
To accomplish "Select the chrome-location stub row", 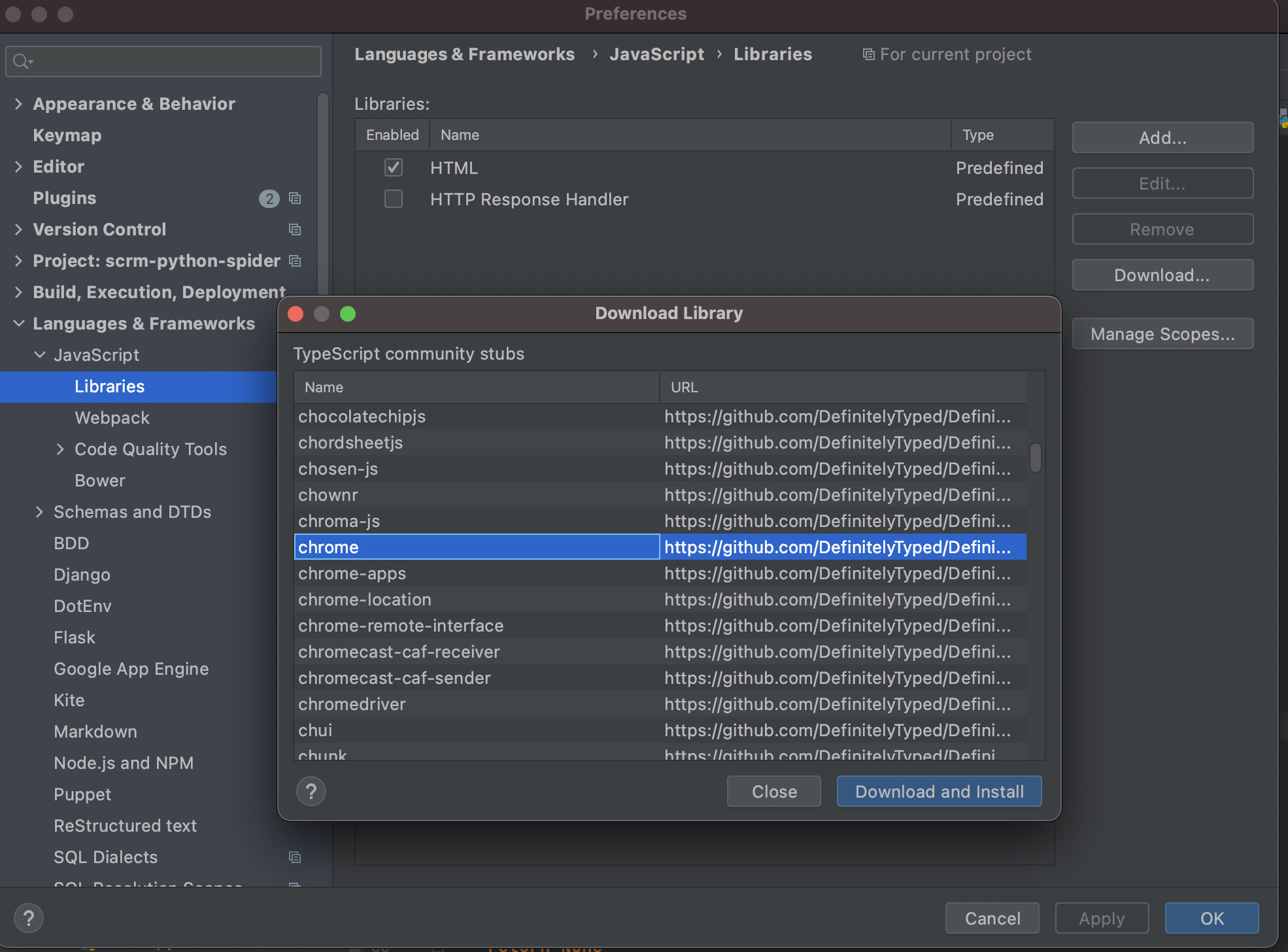I will click(x=660, y=600).
